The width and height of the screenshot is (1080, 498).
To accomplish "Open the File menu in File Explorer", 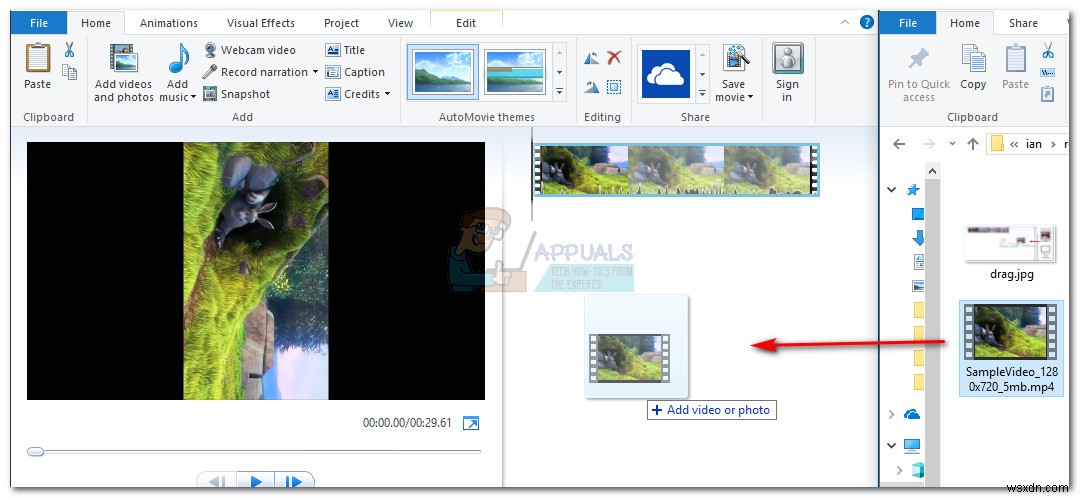I will 908,23.
